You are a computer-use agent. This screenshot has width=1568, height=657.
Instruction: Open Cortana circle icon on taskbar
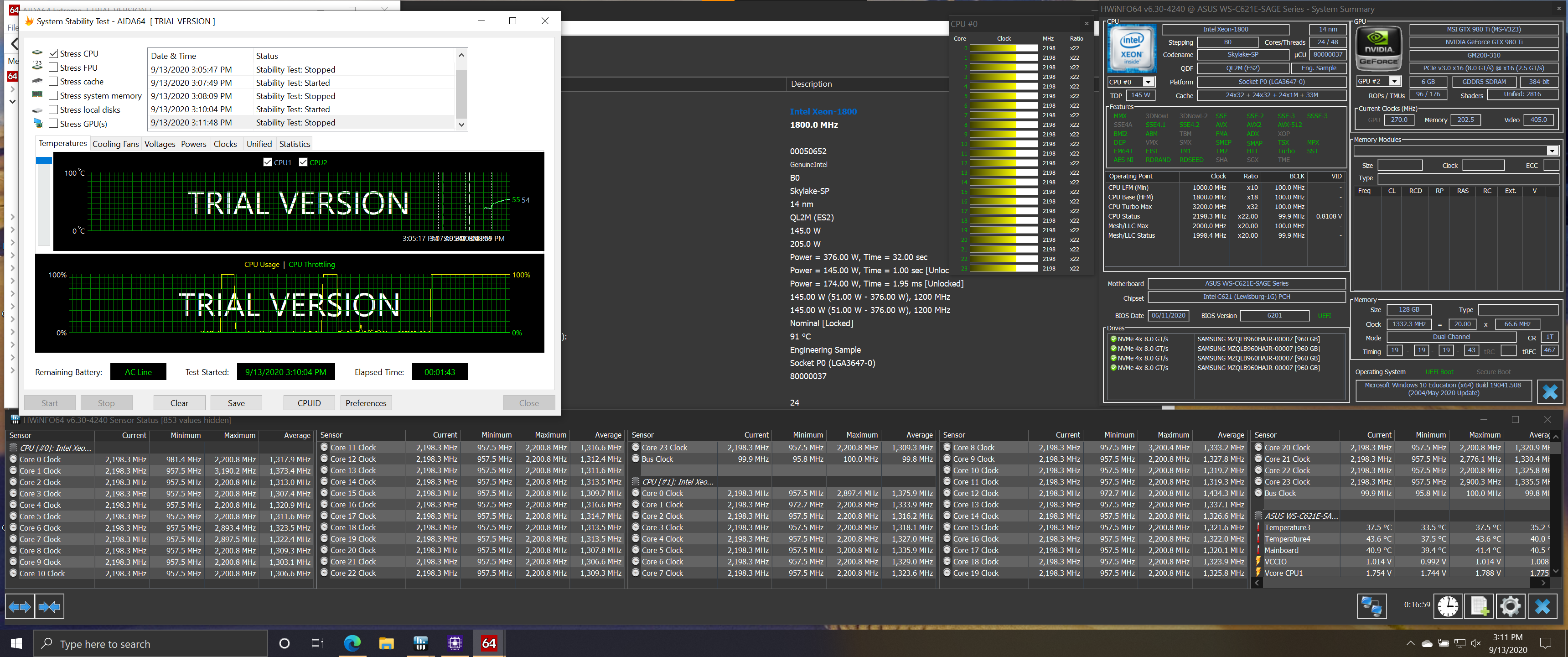coord(284,644)
